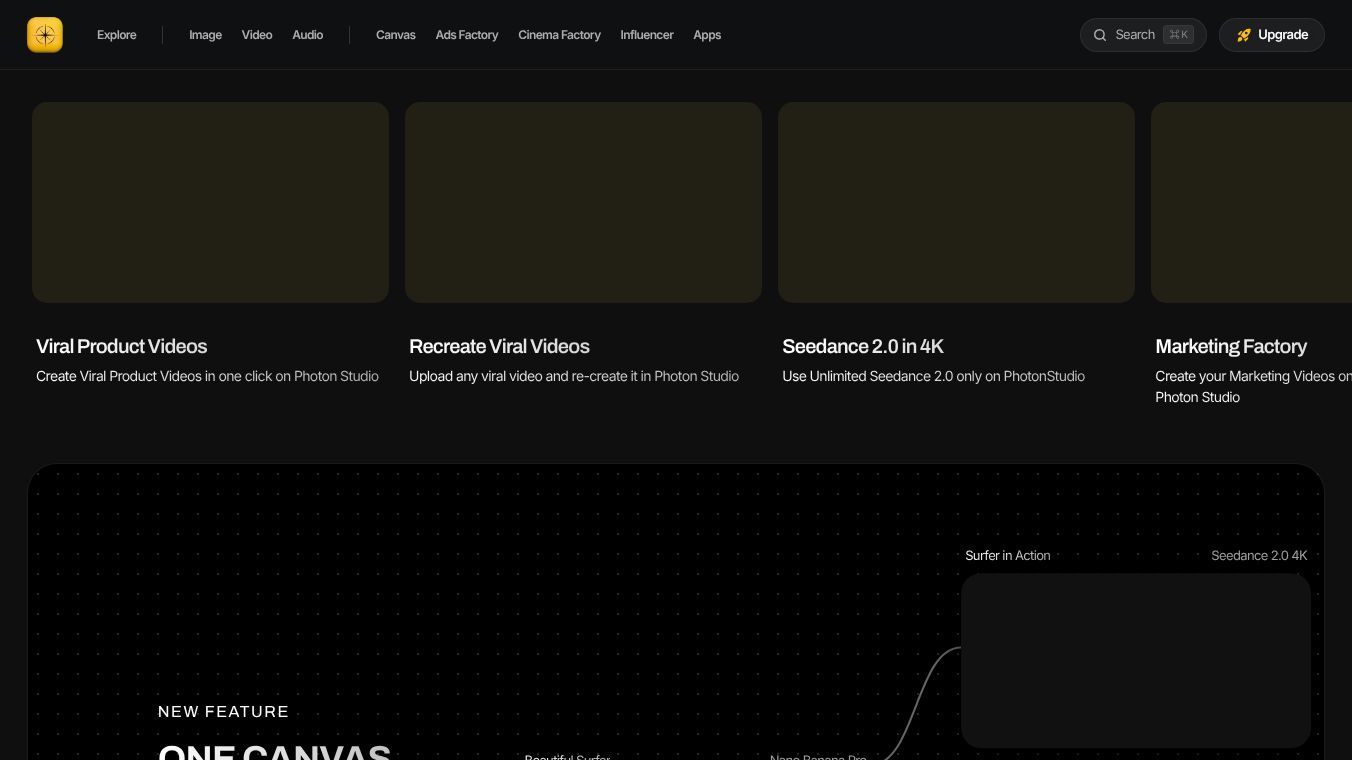The height and width of the screenshot is (760, 1352).
Task: Open the Viral Product Videos thumbnail
Action: [210, 202]
